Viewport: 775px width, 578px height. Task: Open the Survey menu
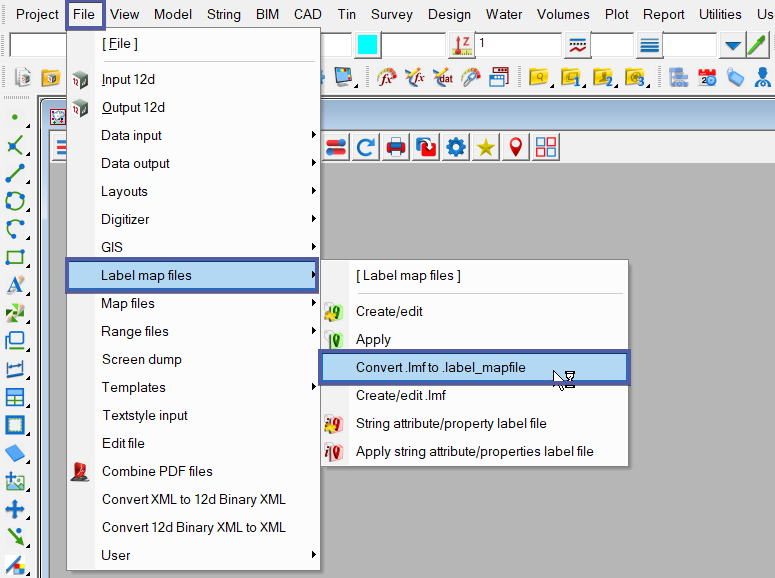coord(391,14)
